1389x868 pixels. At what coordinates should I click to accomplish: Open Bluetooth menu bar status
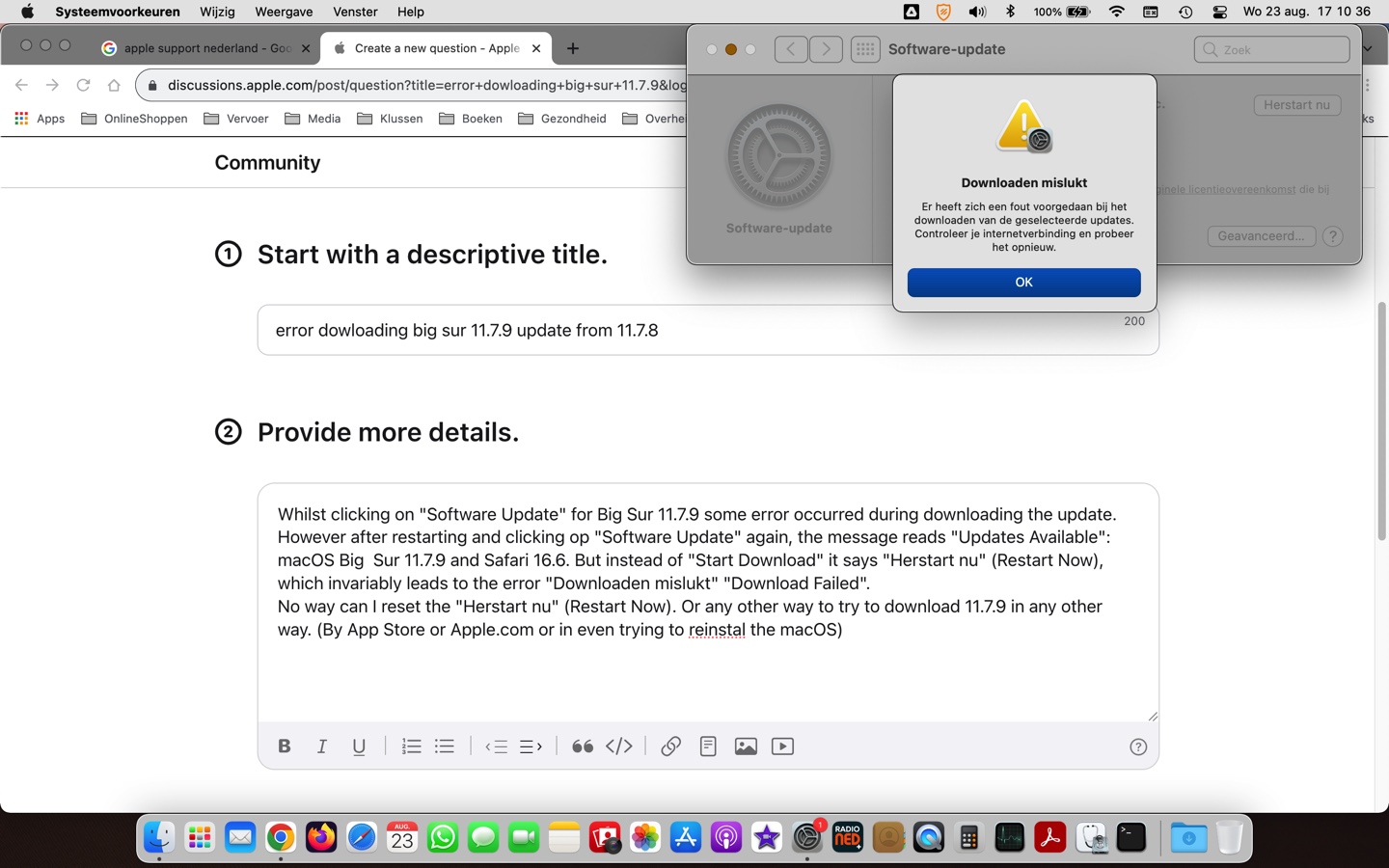point(1011,12)
